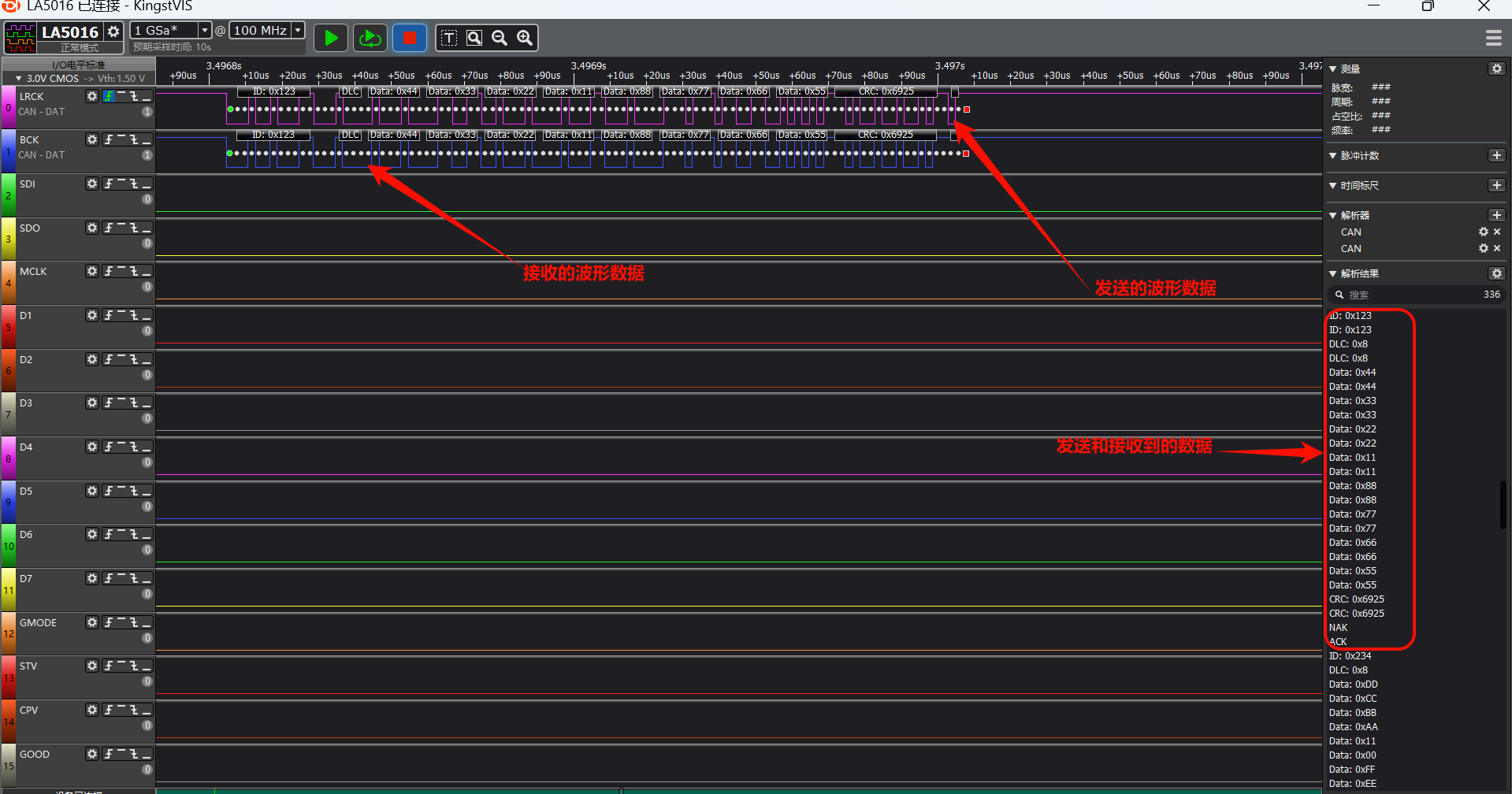The height and width of the screenshot is (794, 1512).
Task: Open the sample rate 1 GSa dropdown
Action: coord(204,31)
